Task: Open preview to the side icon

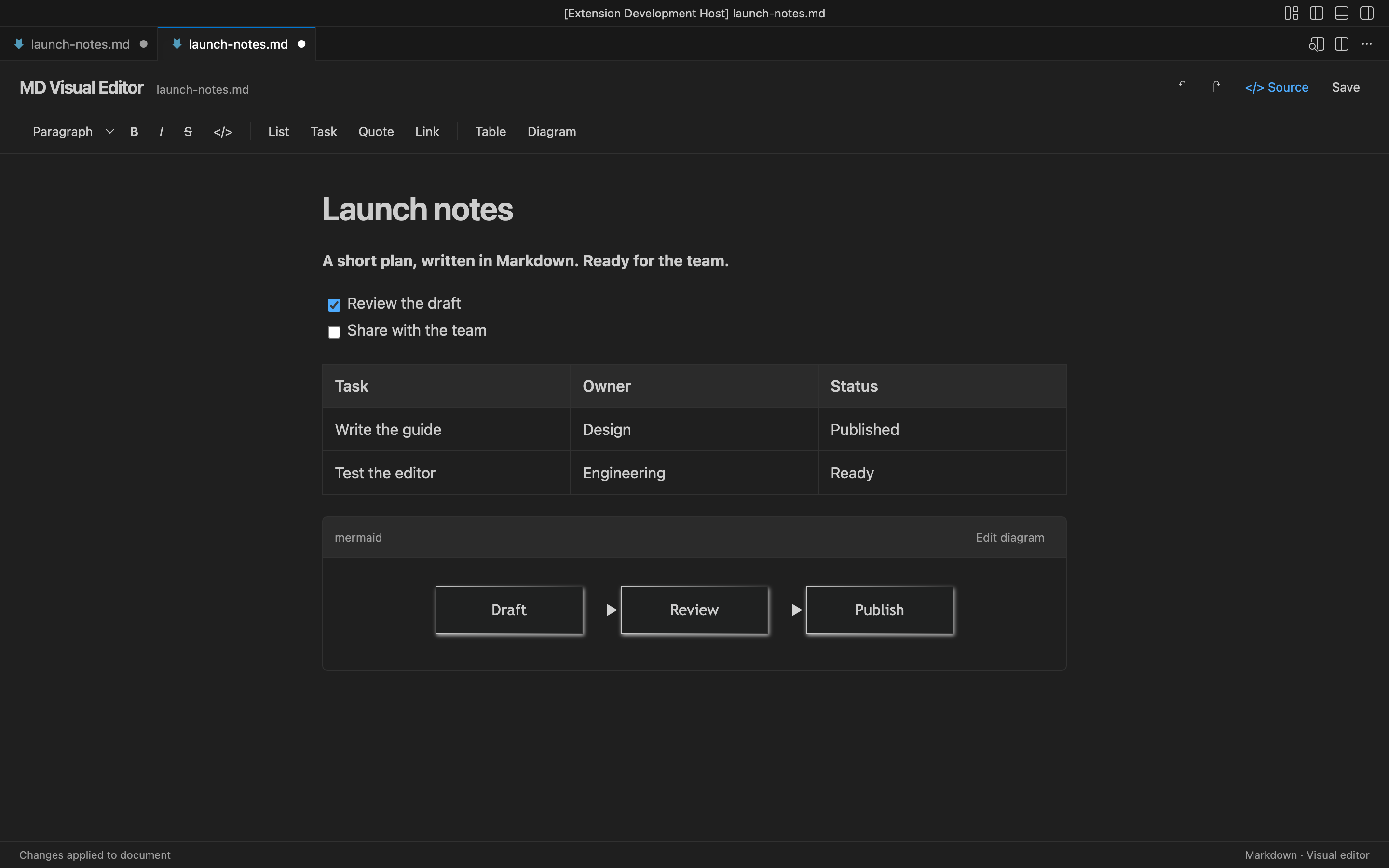Action: click(1316, 44)
